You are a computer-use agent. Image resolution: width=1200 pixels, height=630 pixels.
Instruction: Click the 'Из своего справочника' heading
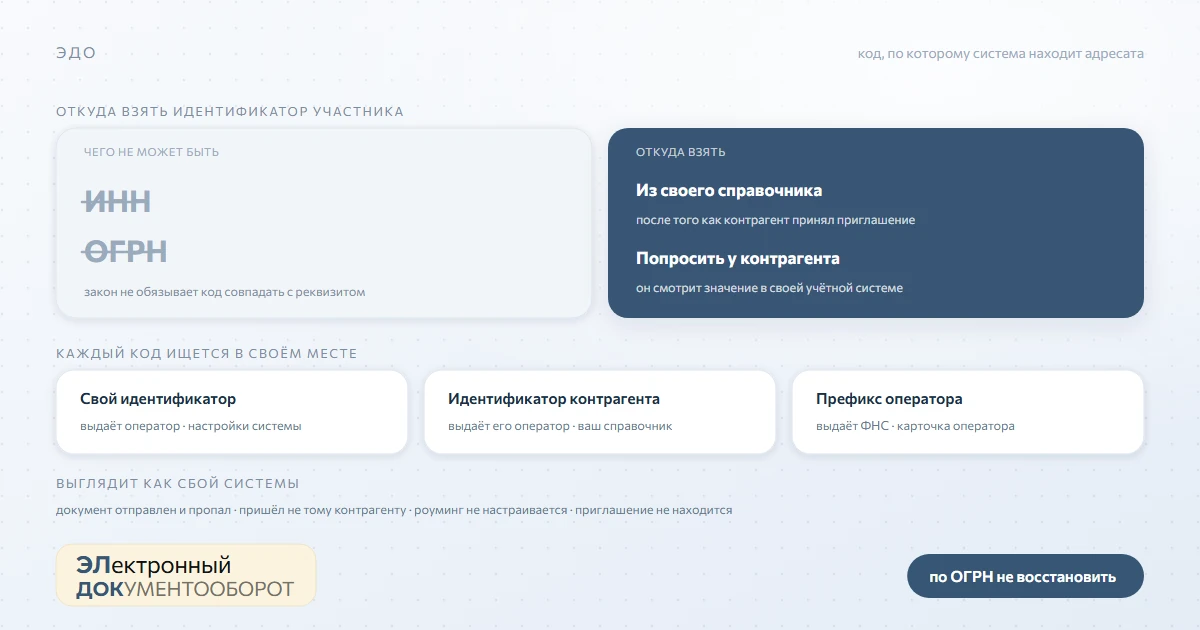[x=729, y=190]
